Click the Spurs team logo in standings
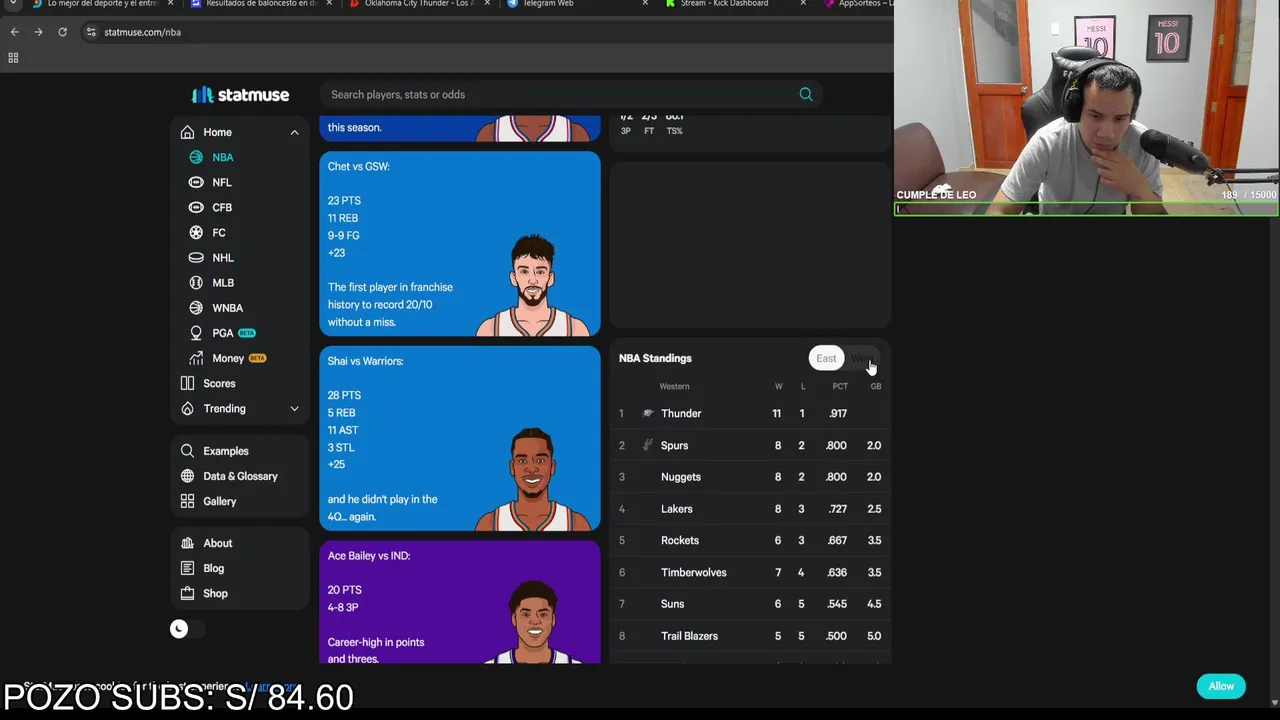 pos(648,445)
